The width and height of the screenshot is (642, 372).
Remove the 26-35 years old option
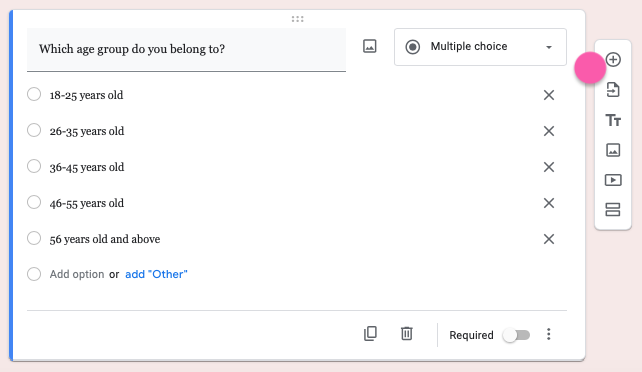[x=549, y=131]
